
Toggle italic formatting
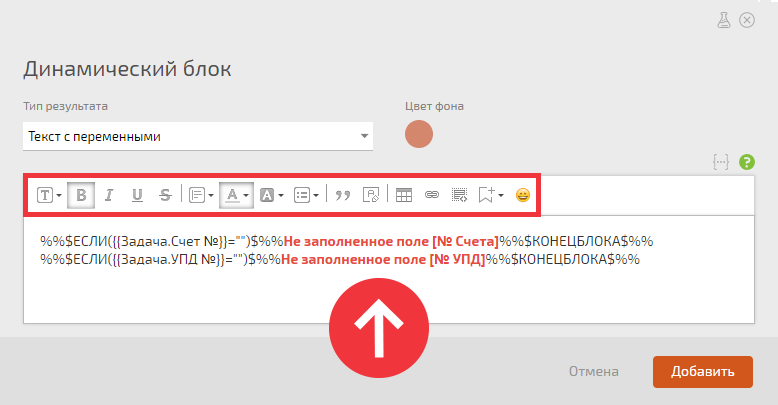tap(109, 195)
